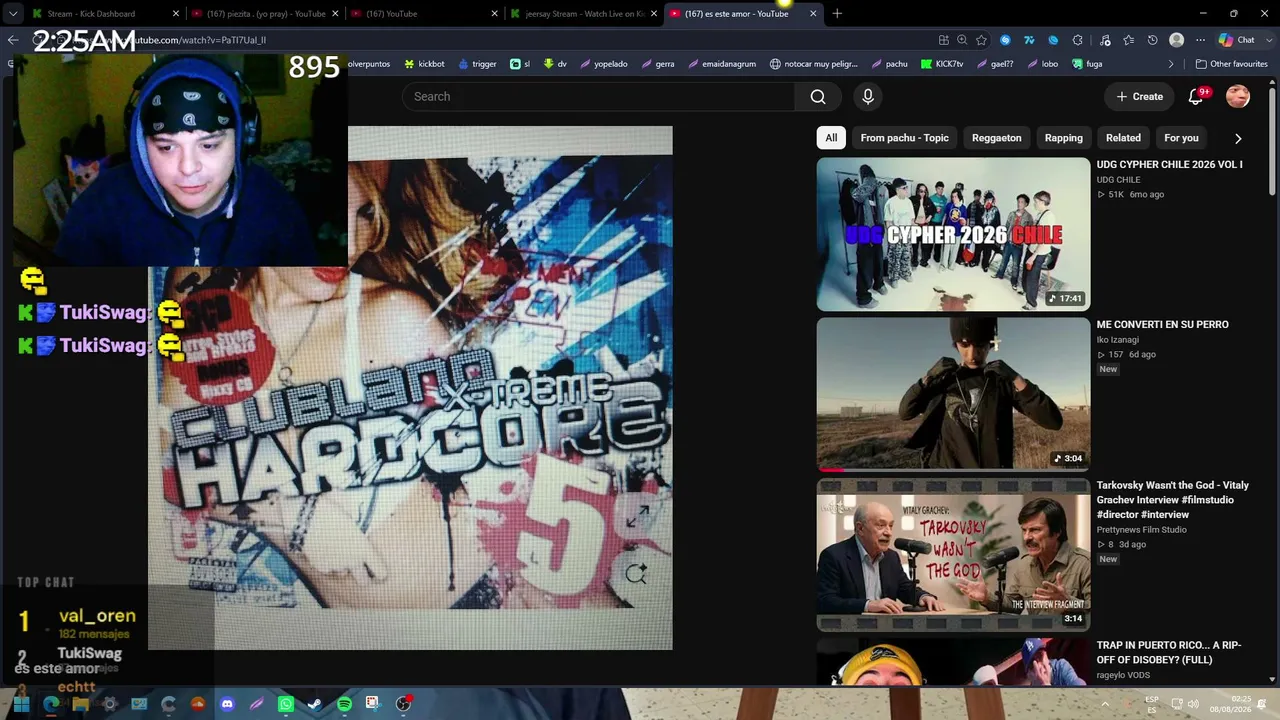Open the volume speaker tray icon

pyautogui.click(x=1193, y=704)
